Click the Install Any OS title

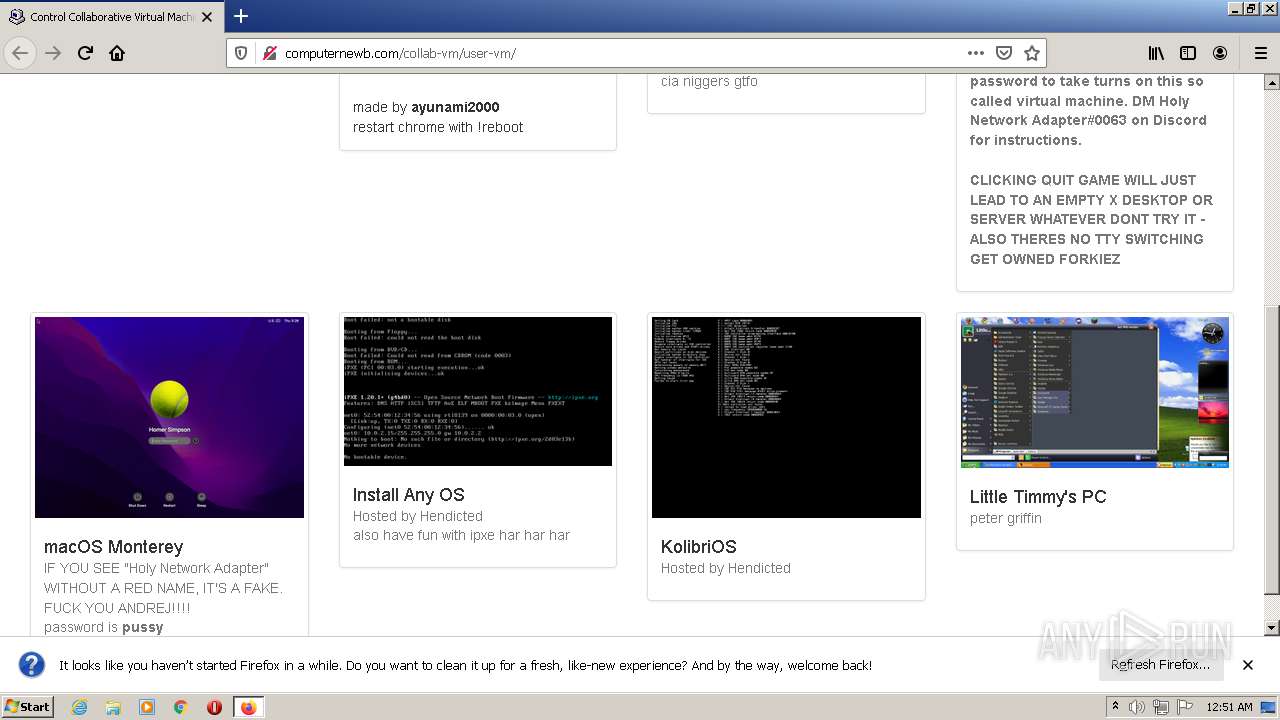408,495
